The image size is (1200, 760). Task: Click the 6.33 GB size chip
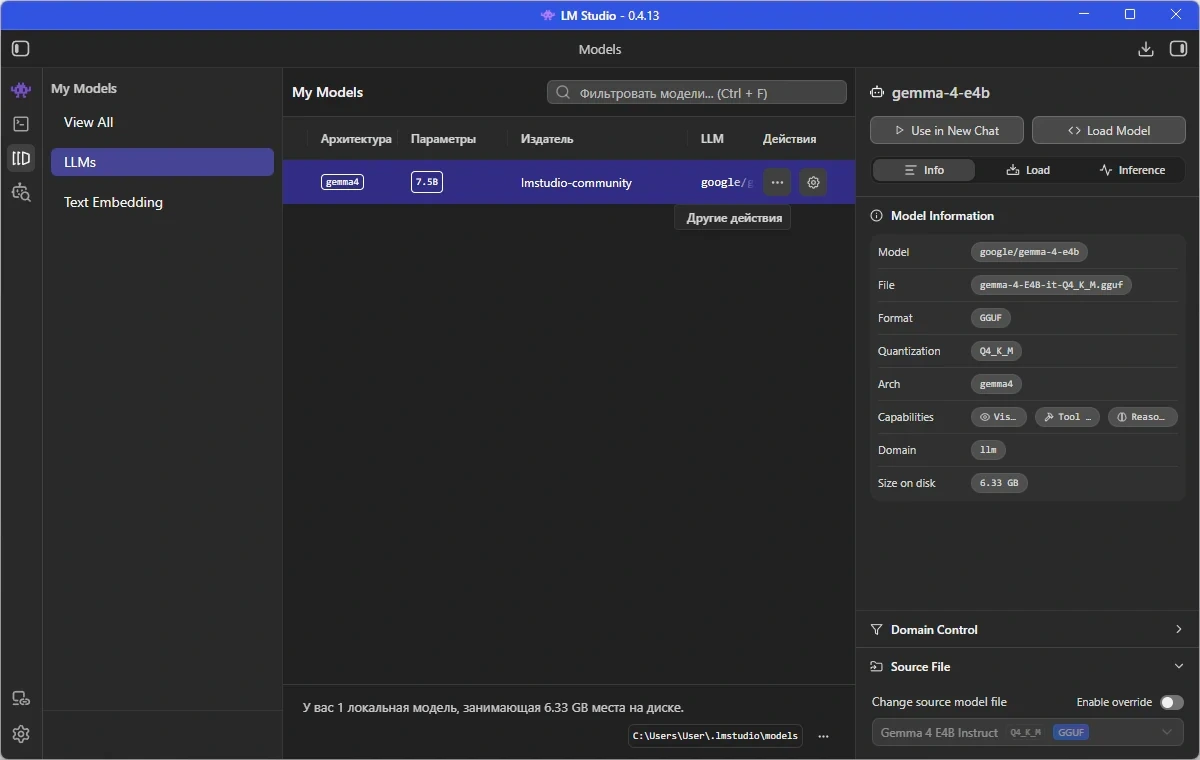[x=999, y=483]
